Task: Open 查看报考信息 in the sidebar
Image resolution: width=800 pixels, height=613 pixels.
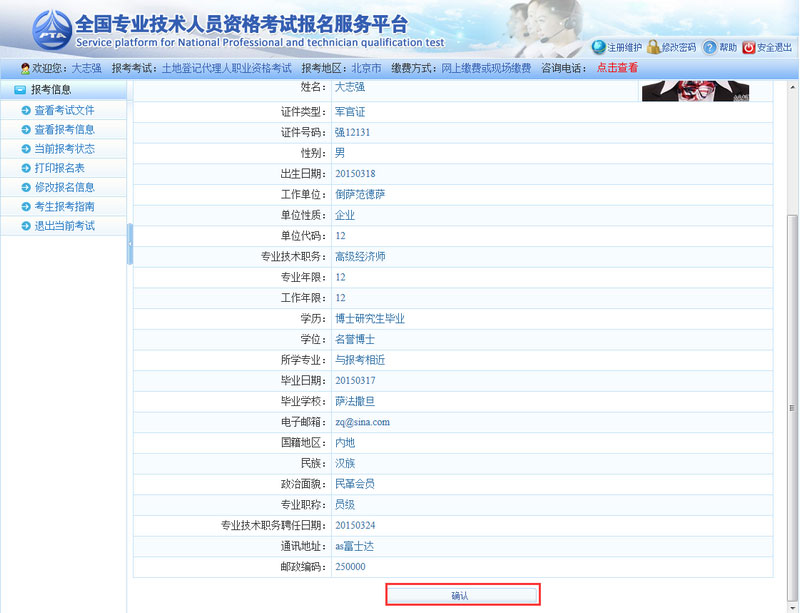Action: [x=64, y=129]
